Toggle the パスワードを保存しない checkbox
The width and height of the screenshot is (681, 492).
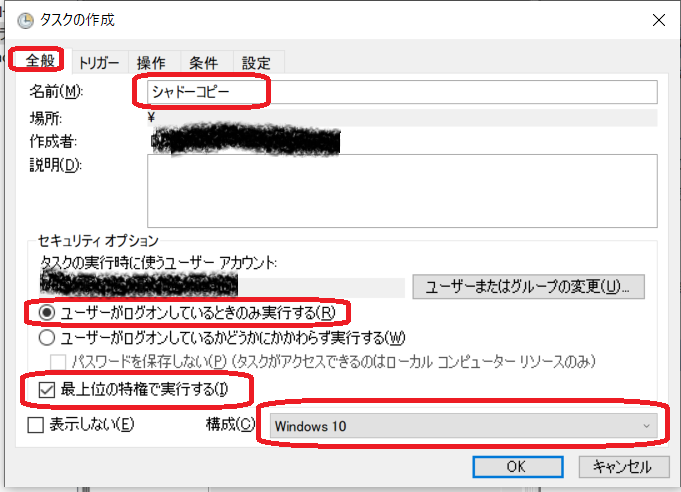[59, 360]
